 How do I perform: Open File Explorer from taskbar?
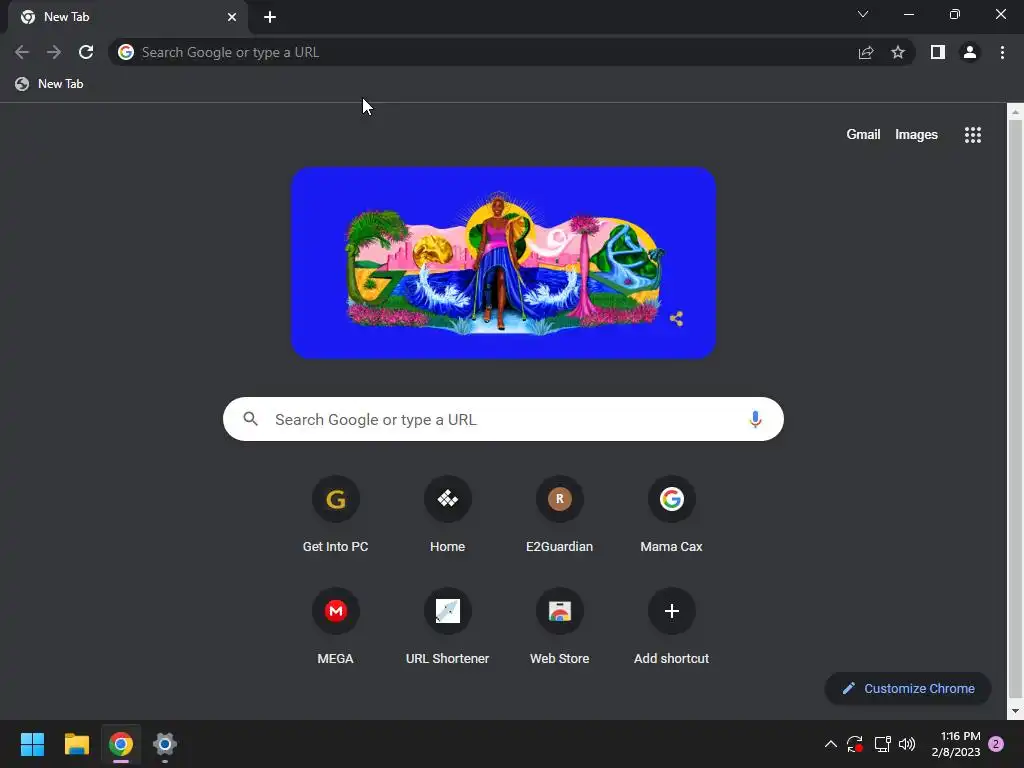(76, 744)
